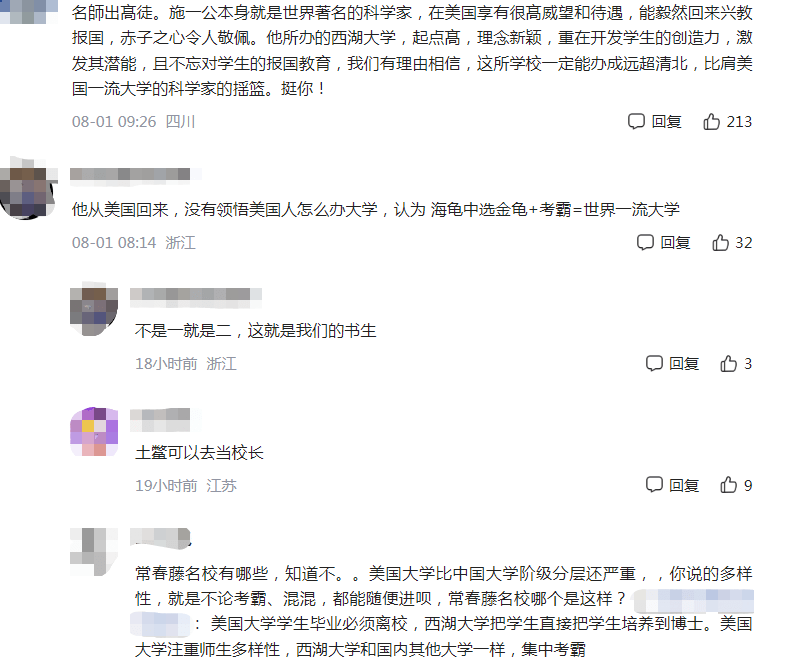Click reply bubble on Sichuan comment

[636, 121]
